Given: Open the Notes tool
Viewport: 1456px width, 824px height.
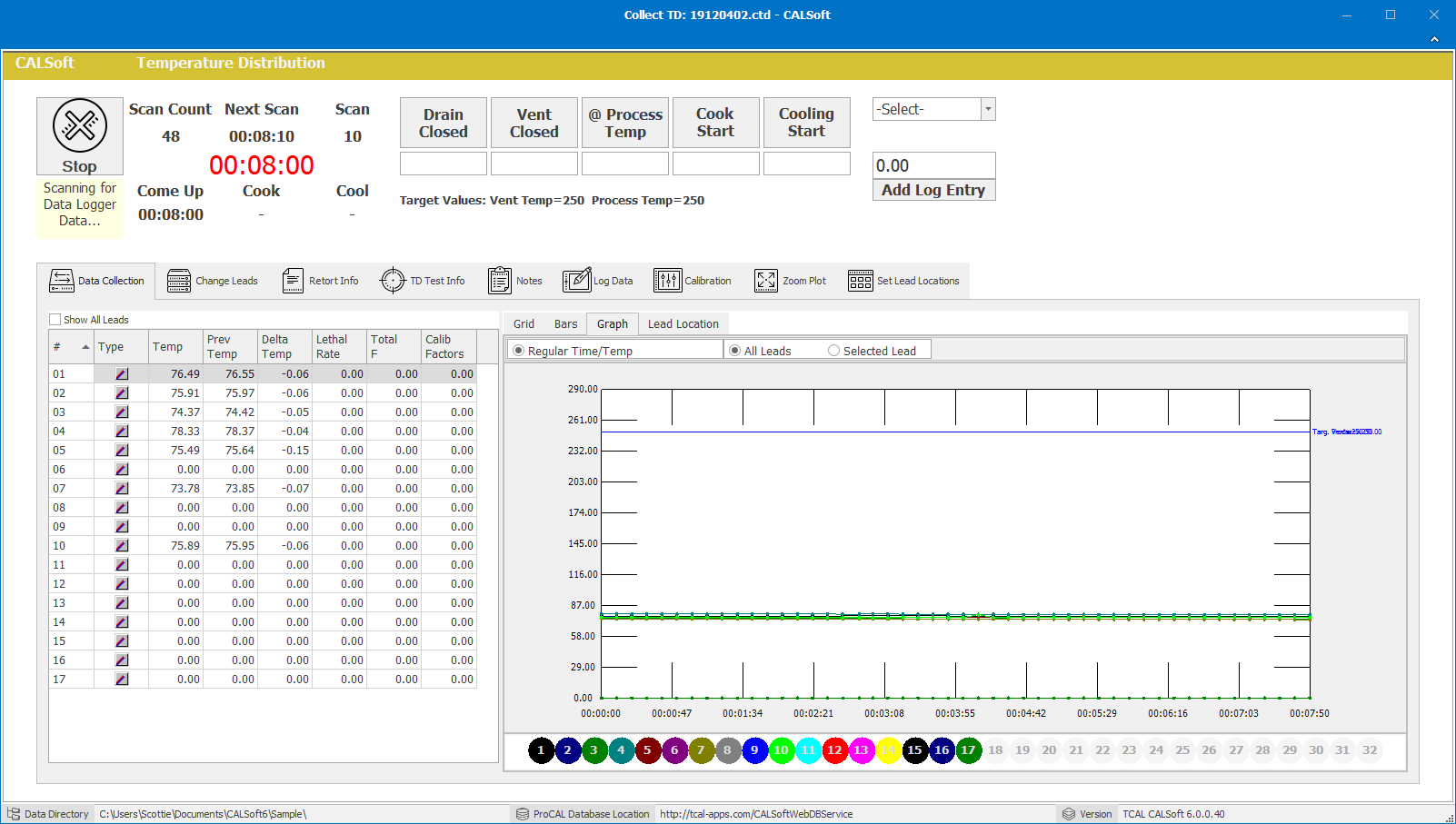Looking at the screenshot, I should coord(514,281).
